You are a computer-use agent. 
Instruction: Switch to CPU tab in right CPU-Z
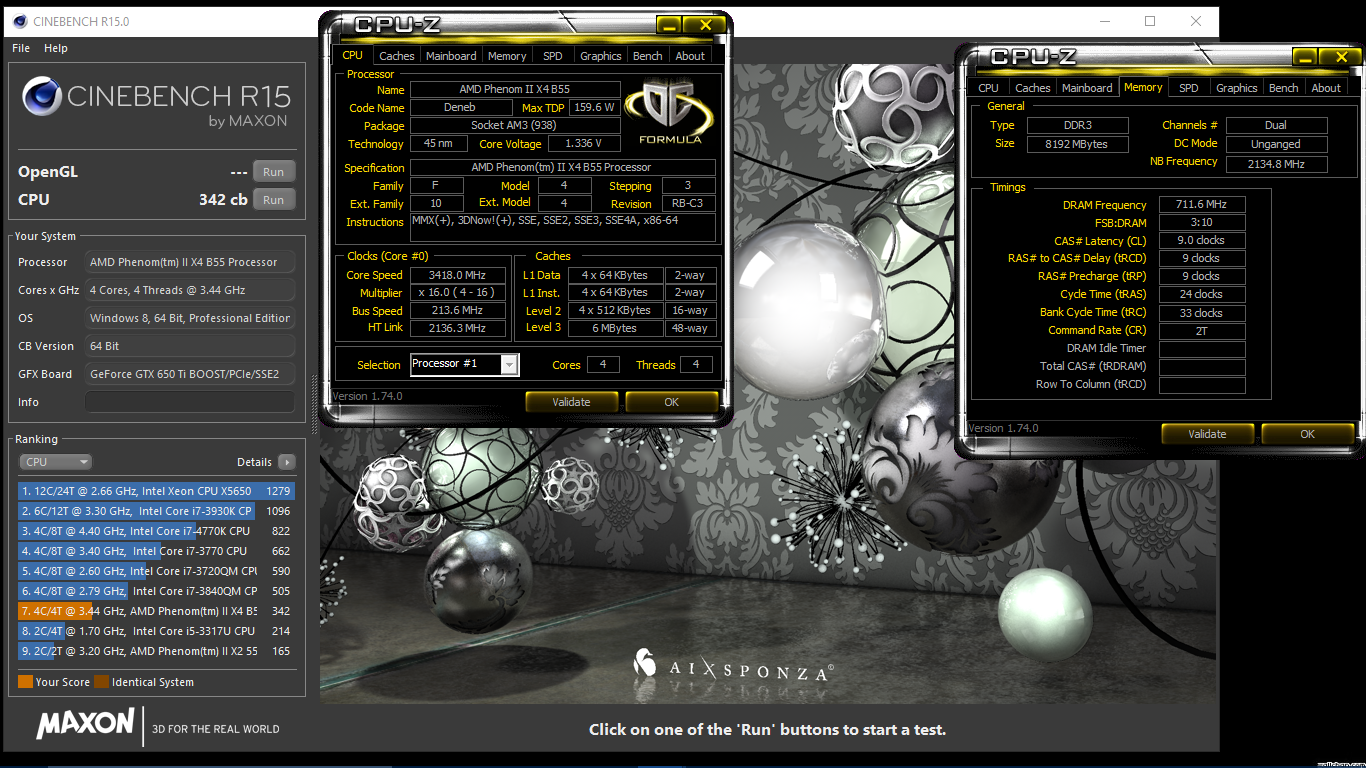click(989, 88)
